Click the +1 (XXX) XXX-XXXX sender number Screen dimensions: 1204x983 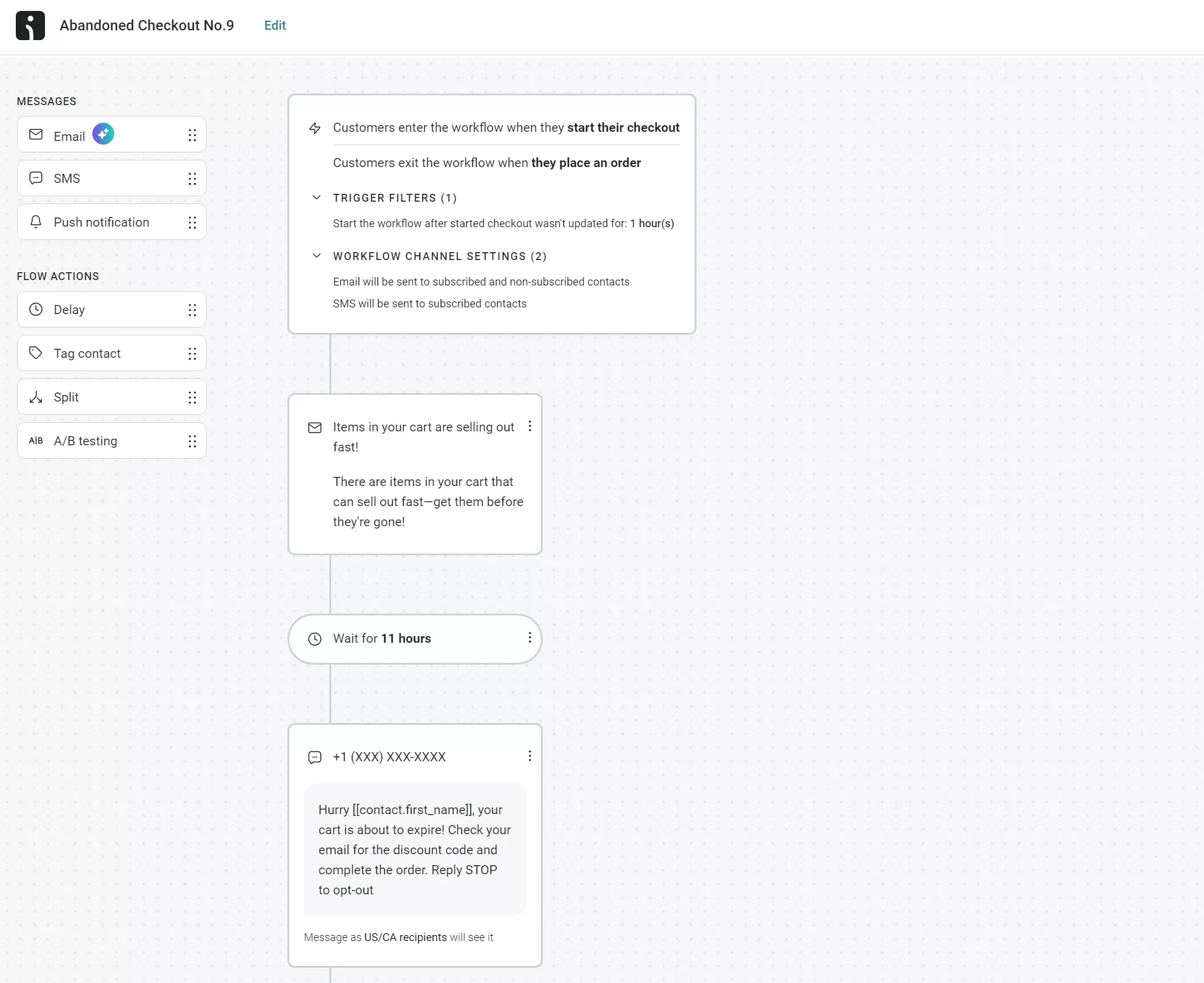(389, 757)
